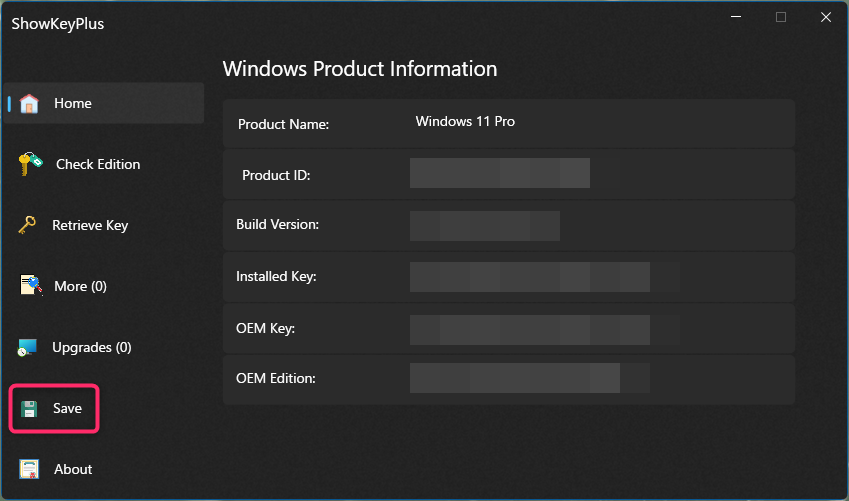The image size is (849, 501).
Task: Click the ShowKeyPlus title text
Action: [x=57, y=24]
